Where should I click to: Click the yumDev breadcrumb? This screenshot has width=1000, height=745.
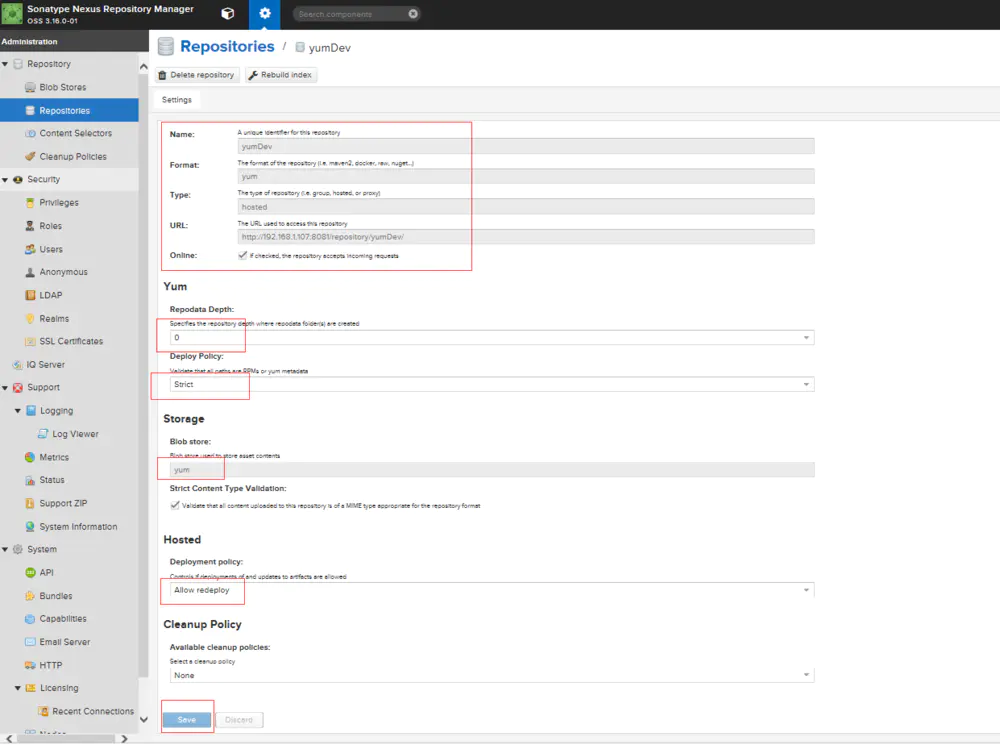click(329, 48)
